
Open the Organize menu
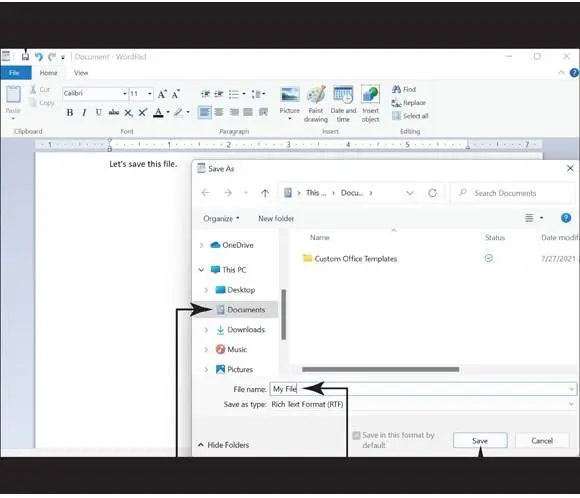[x=221, y=219]
